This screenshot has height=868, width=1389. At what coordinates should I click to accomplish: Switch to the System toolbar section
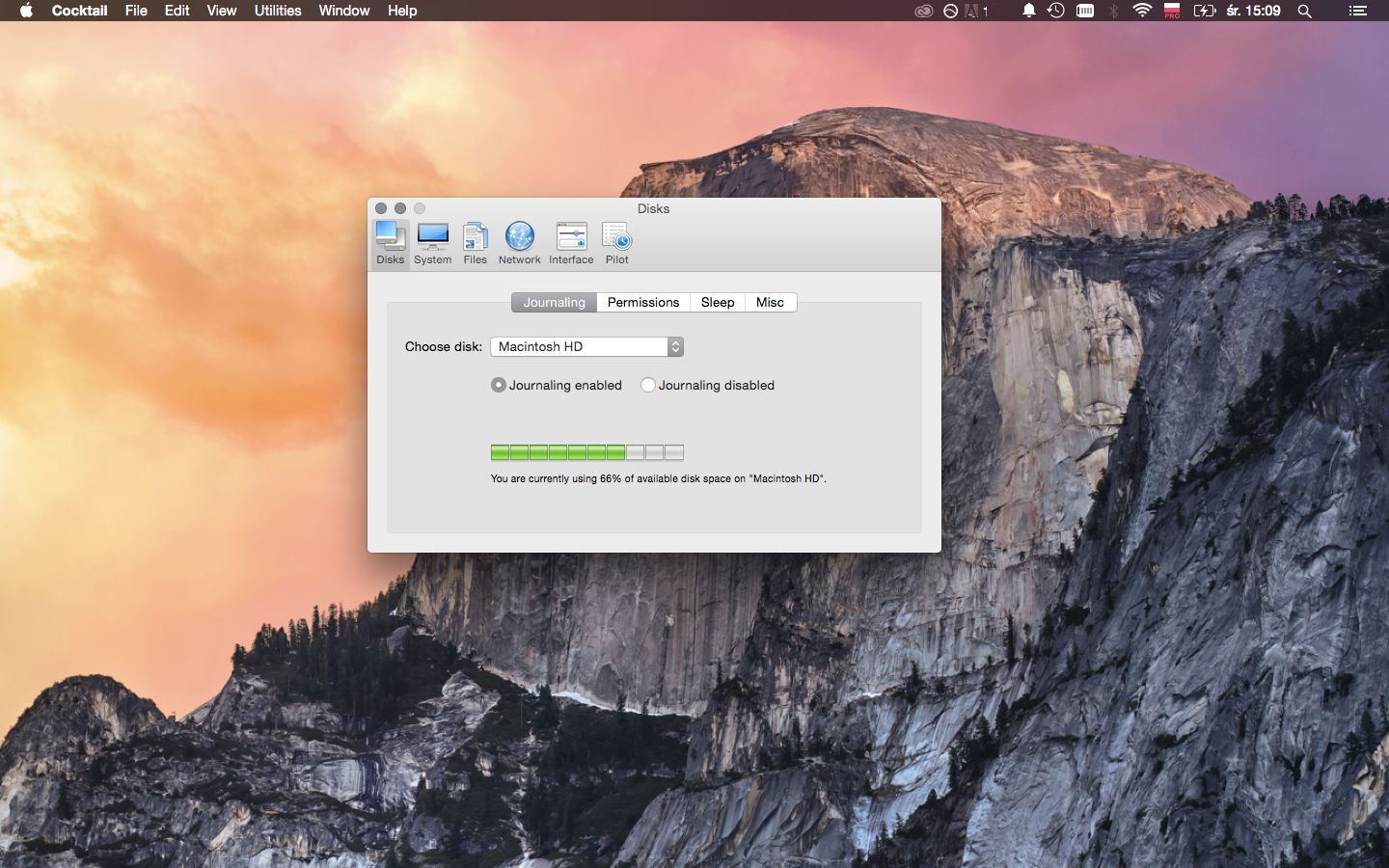432,243
